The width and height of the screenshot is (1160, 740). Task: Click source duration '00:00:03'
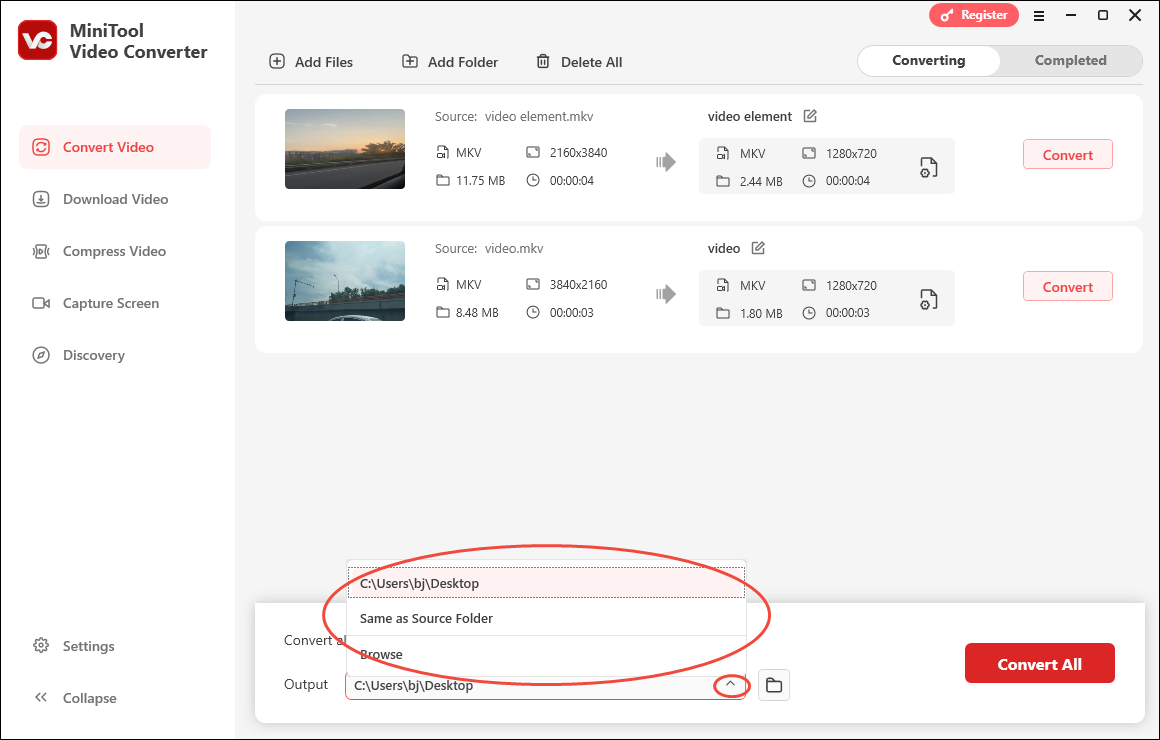(x=571, y=312)
